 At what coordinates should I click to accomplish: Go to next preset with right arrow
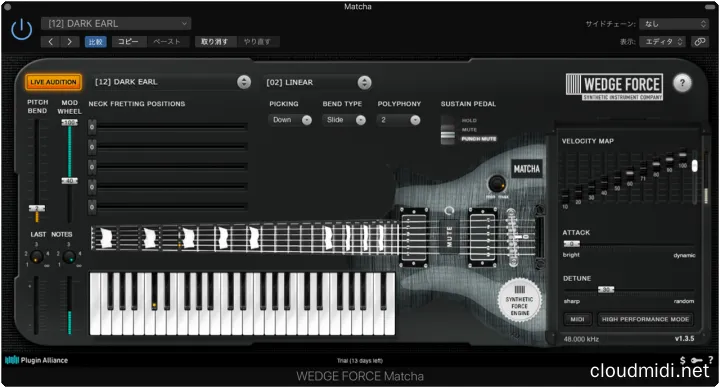click(x=70, y=42)
